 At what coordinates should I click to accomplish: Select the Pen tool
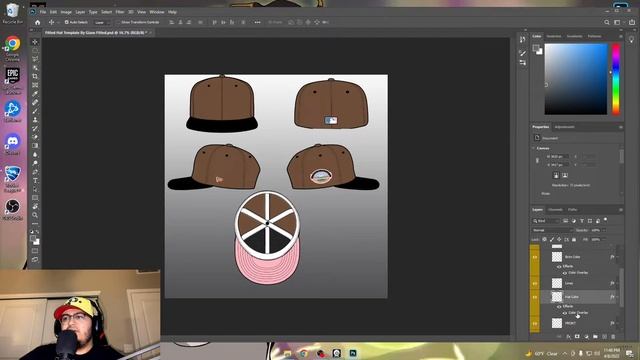[x=35, y=172]
